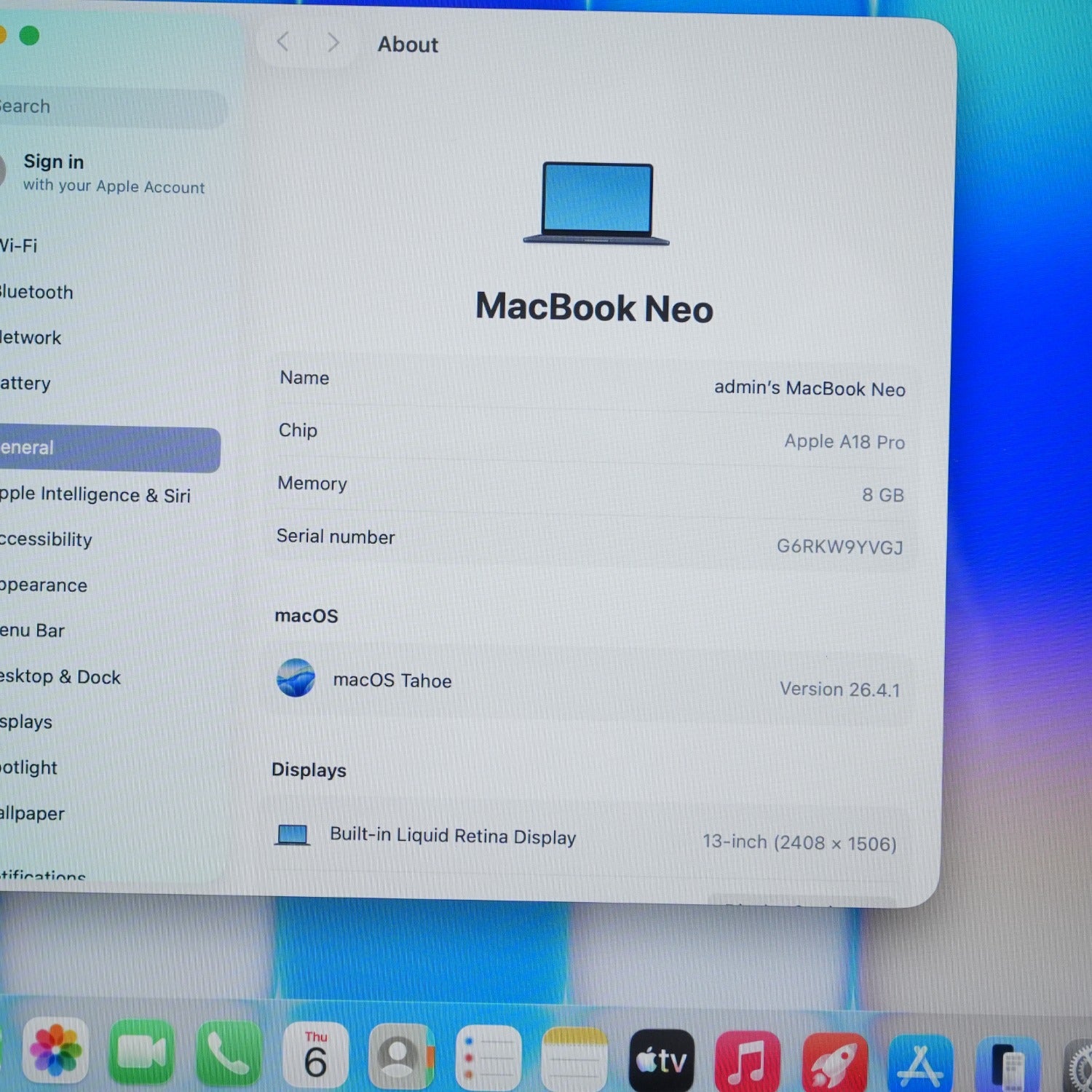Open Spotlight settings in the sidebar
Screen dimensions: 1092x1092
[x=28, y=768]
